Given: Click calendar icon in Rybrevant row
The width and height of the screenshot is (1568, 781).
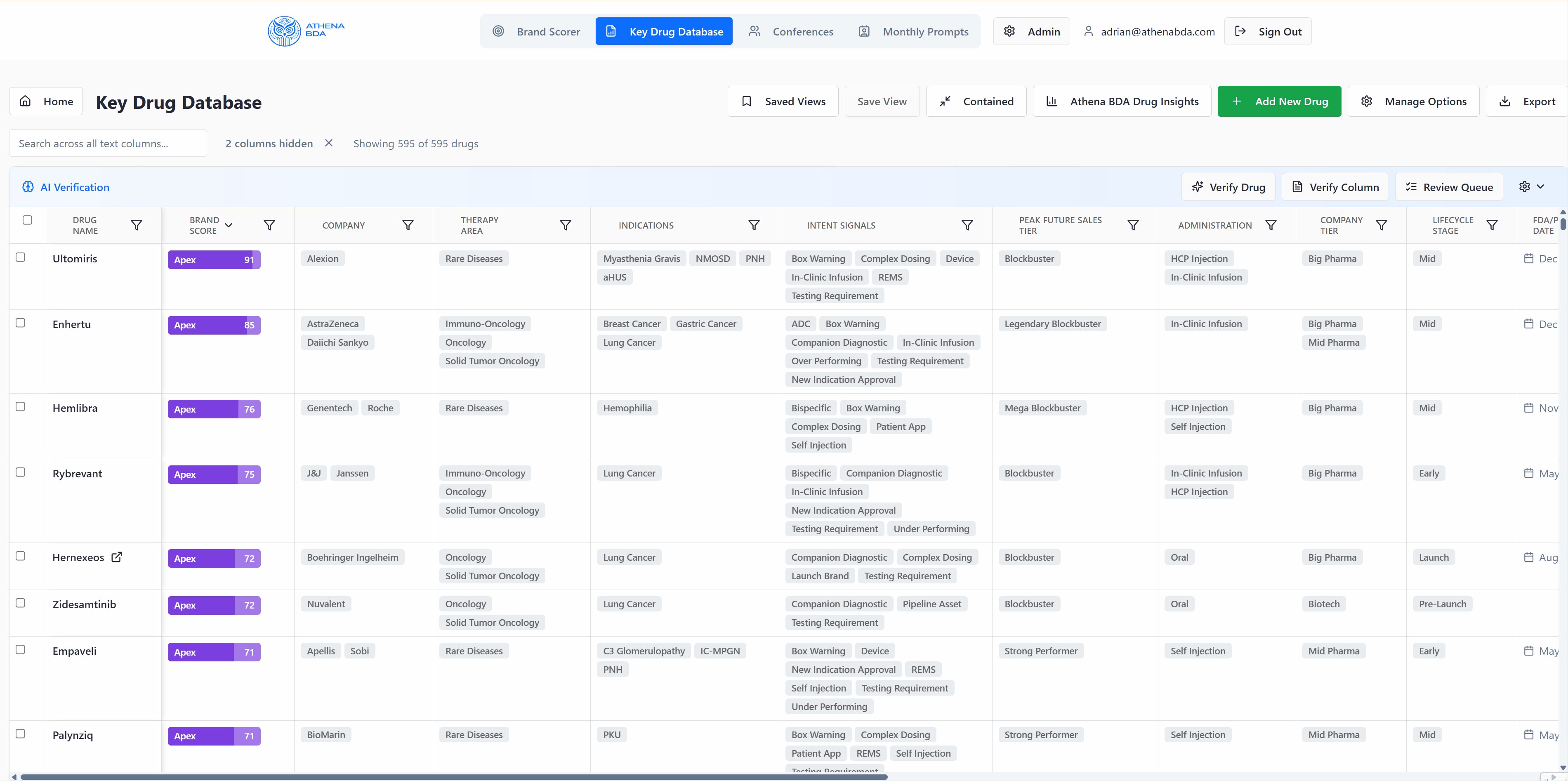Looking at the screenshot, I should coord(1528,472).
